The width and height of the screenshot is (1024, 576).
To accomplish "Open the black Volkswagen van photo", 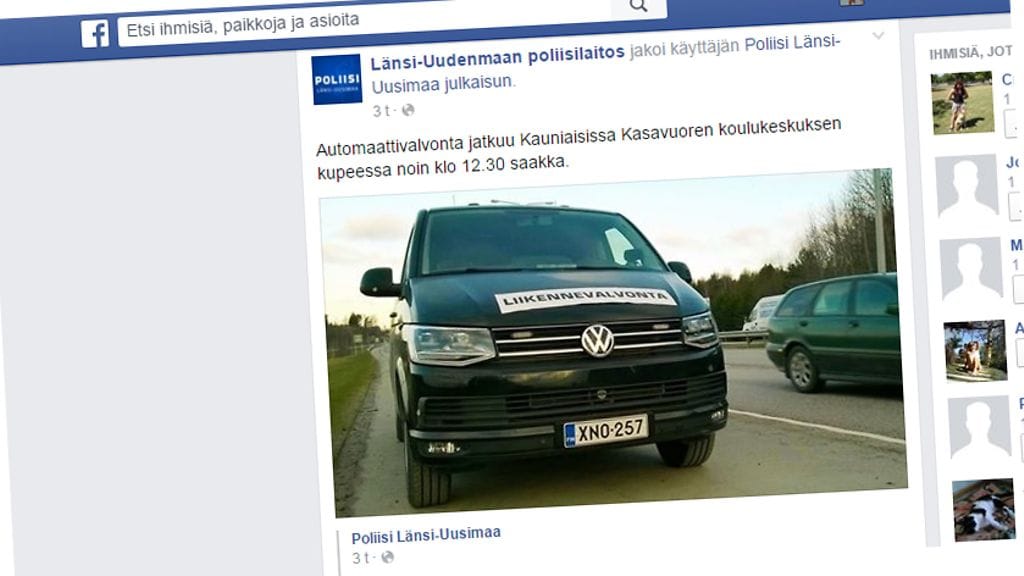I will pos(614,341).
